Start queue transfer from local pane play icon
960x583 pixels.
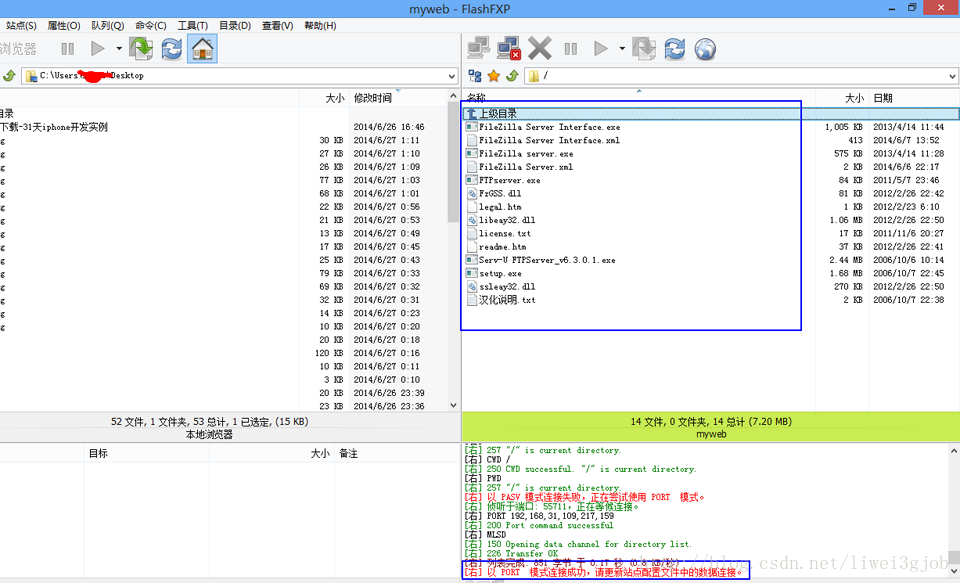coord(97,48)
